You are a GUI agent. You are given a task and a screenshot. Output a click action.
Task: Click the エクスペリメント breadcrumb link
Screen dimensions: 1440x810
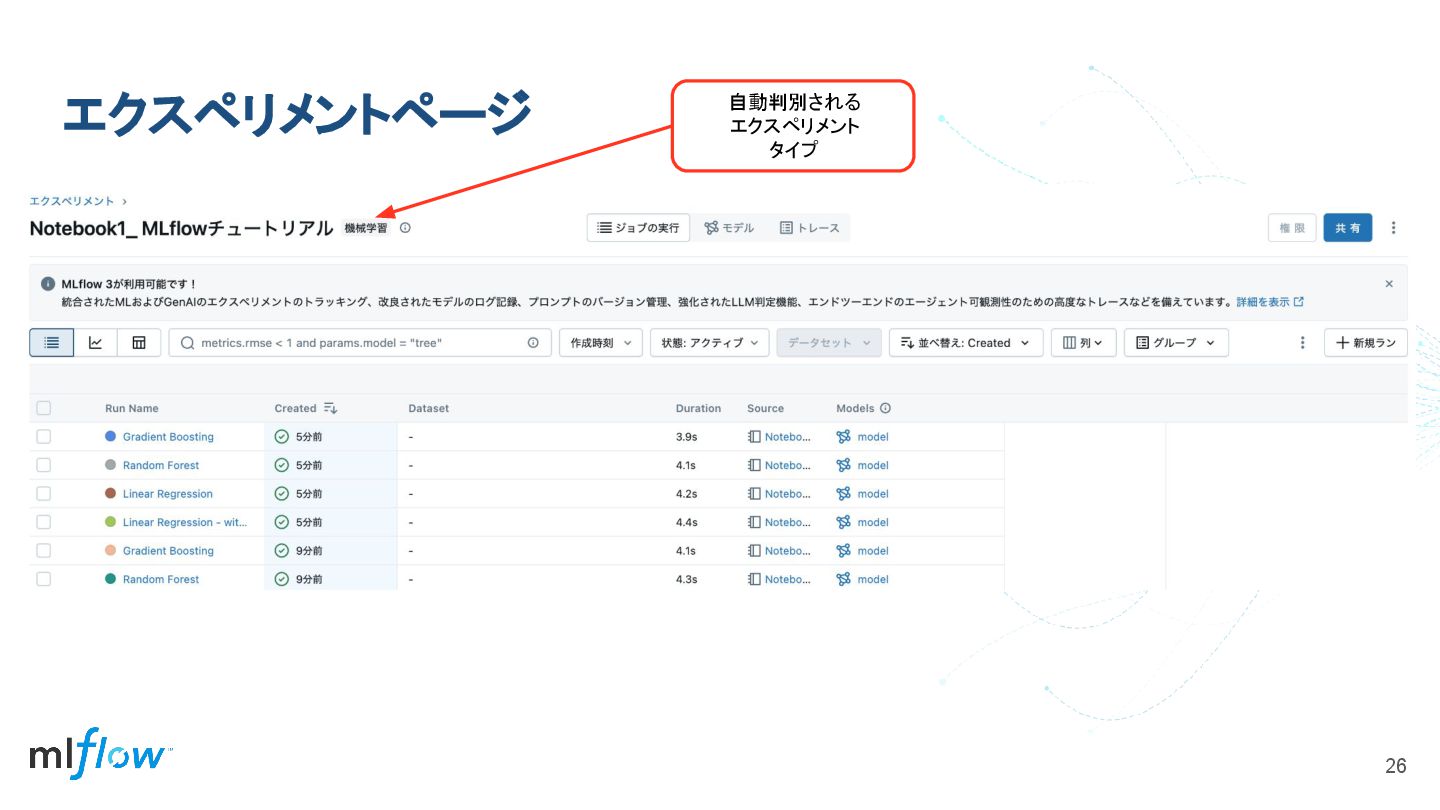pyautogui.click(x=72, y=201)
